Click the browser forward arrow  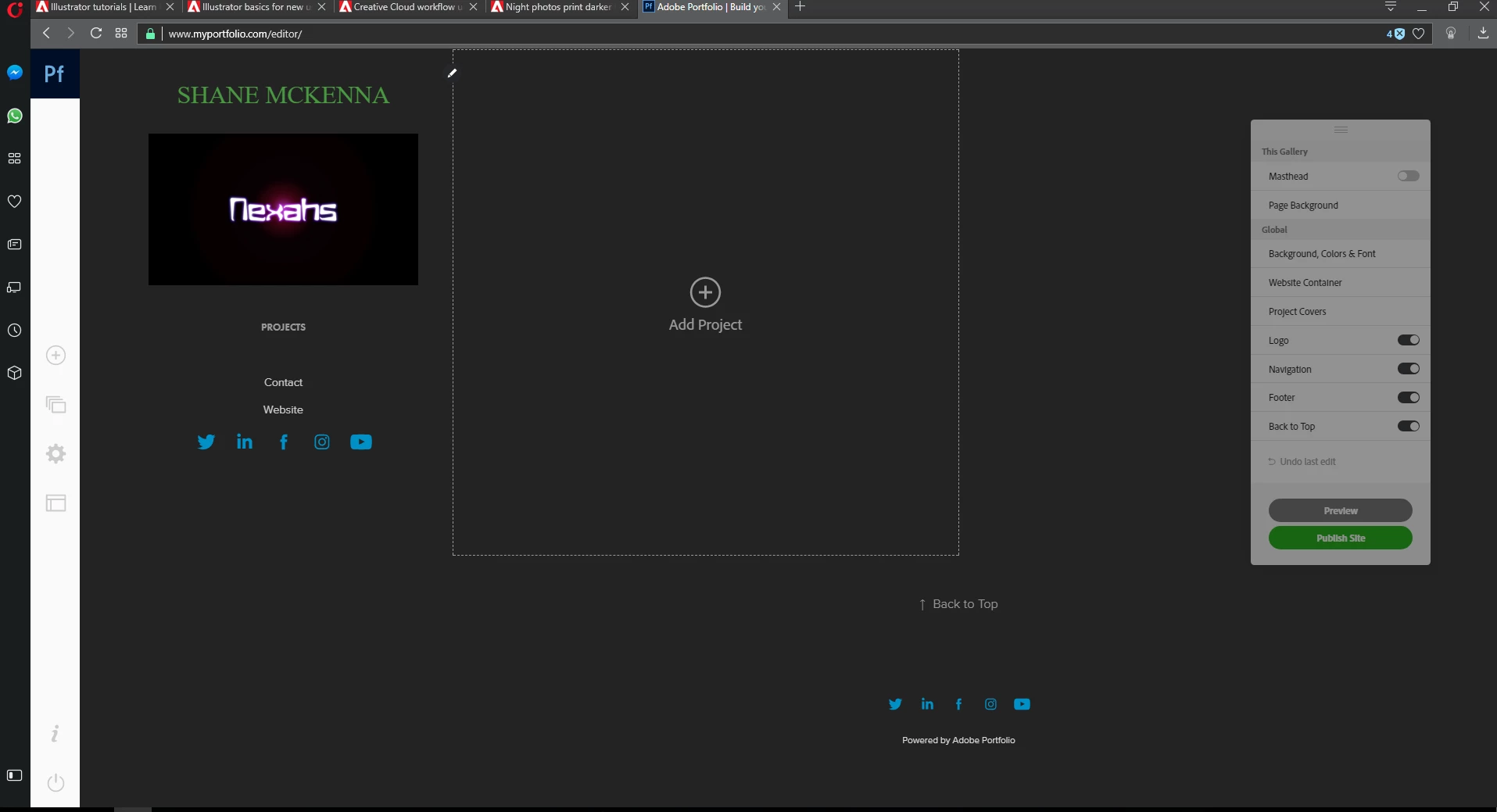[70, 33]
